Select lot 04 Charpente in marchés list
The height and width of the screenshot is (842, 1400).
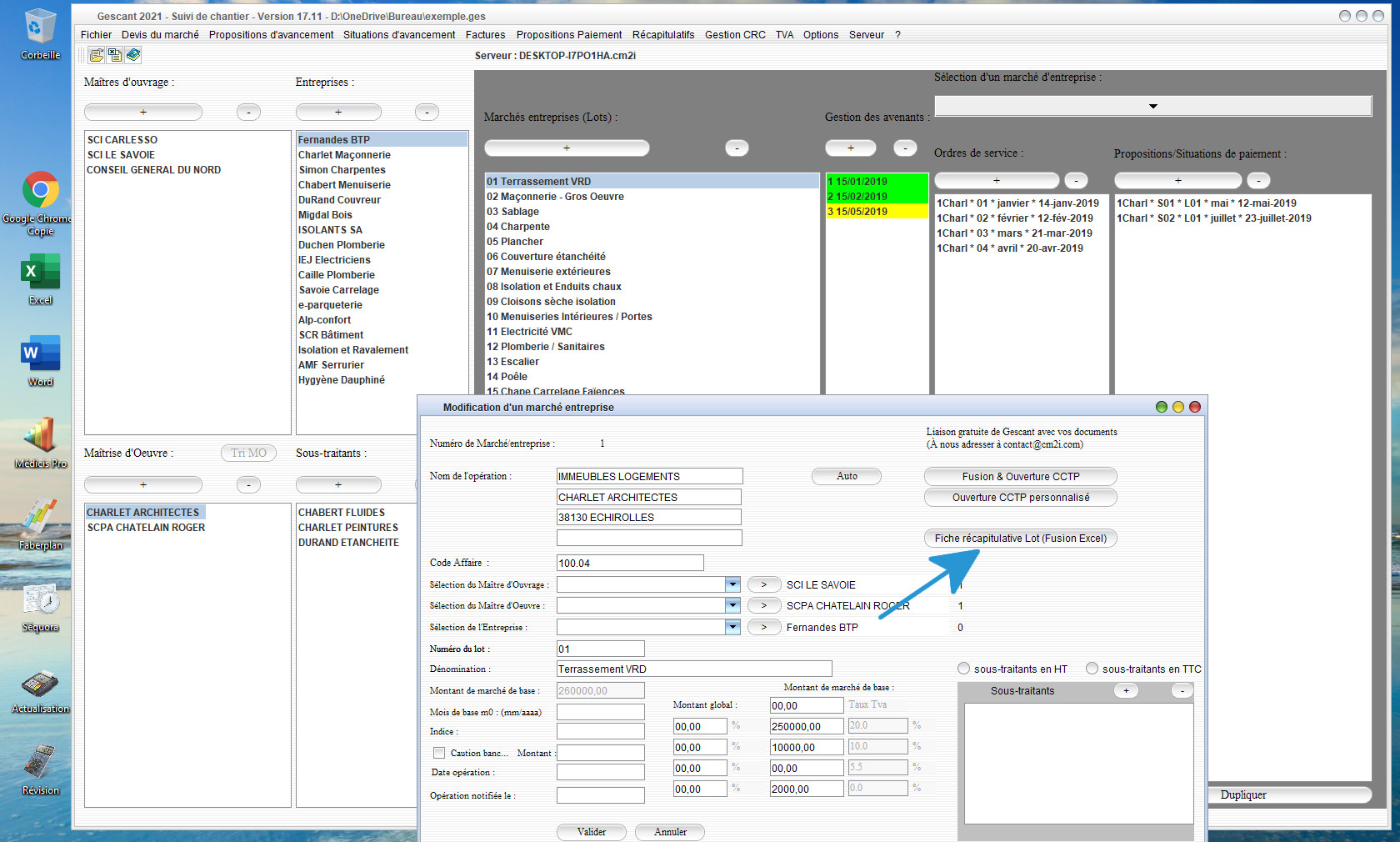pos(652,227)
